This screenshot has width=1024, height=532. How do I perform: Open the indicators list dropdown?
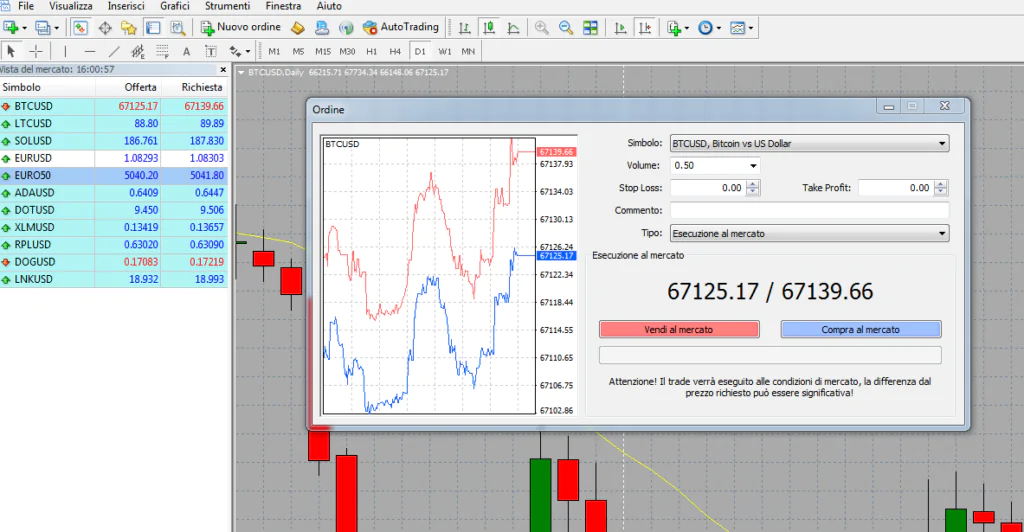678,27
